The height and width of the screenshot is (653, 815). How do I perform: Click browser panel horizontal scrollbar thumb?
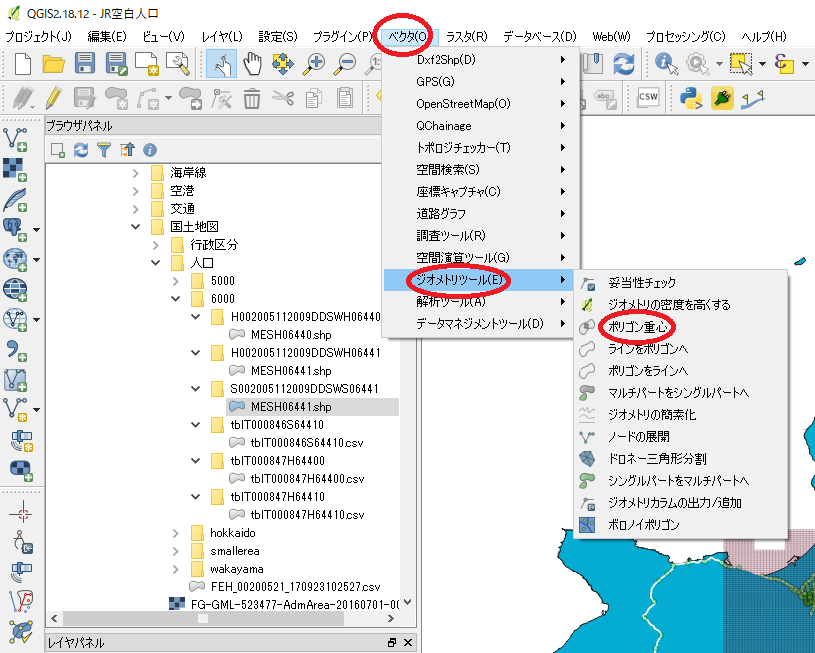[203, 618]
